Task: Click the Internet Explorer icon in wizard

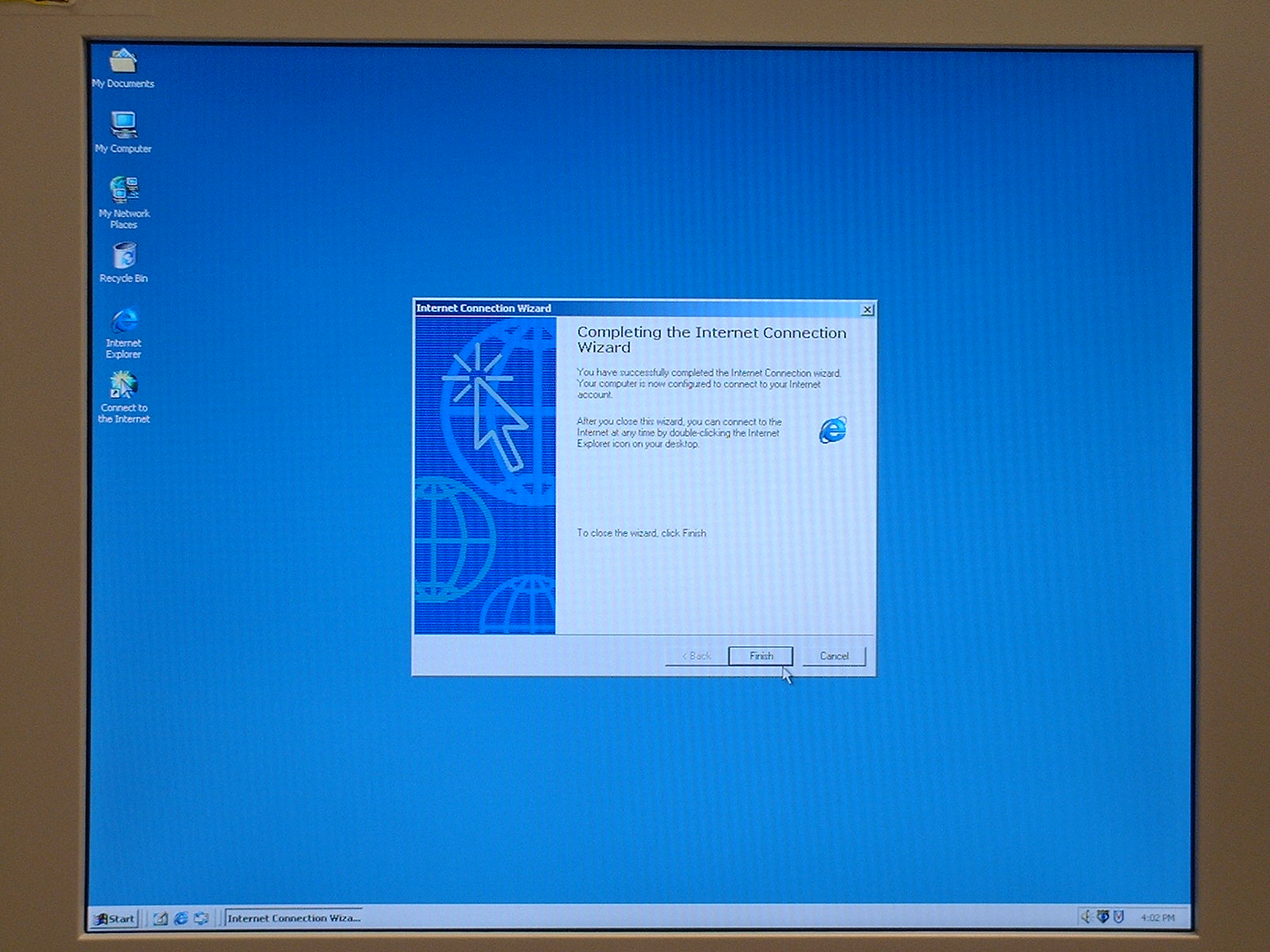Action: 832,430
